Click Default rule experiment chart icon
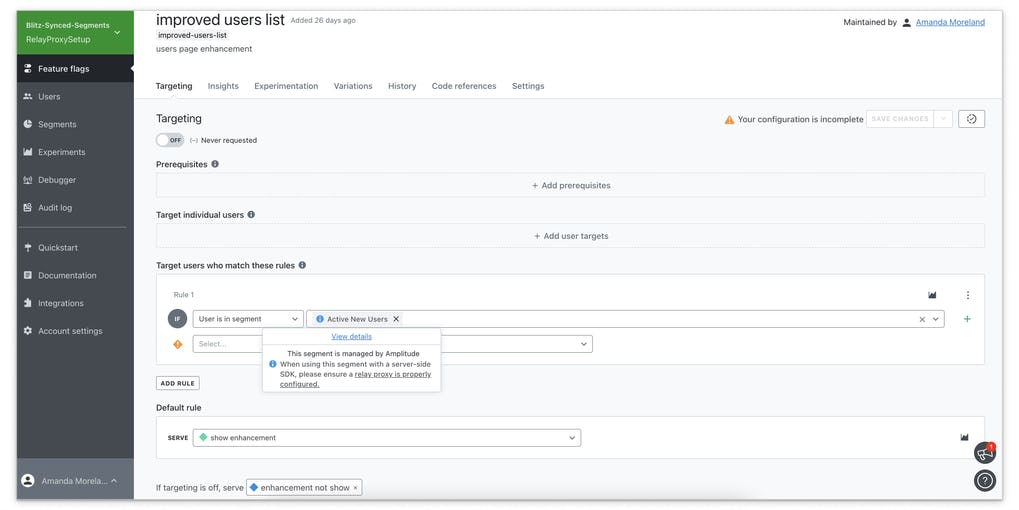Screen dimensions: 1019x510 pyautogui.click(x=964, y=437)
